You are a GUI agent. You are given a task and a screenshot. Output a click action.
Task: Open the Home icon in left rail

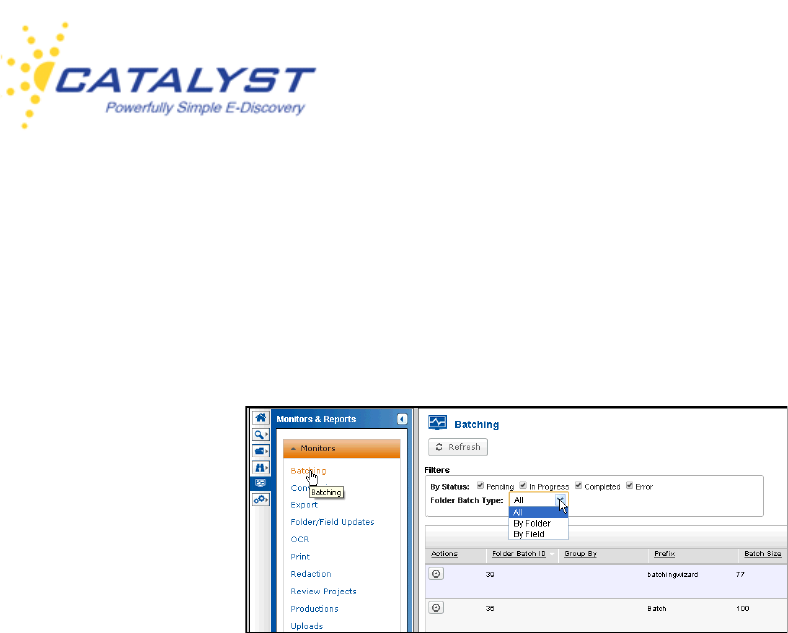tap(260, 418)
